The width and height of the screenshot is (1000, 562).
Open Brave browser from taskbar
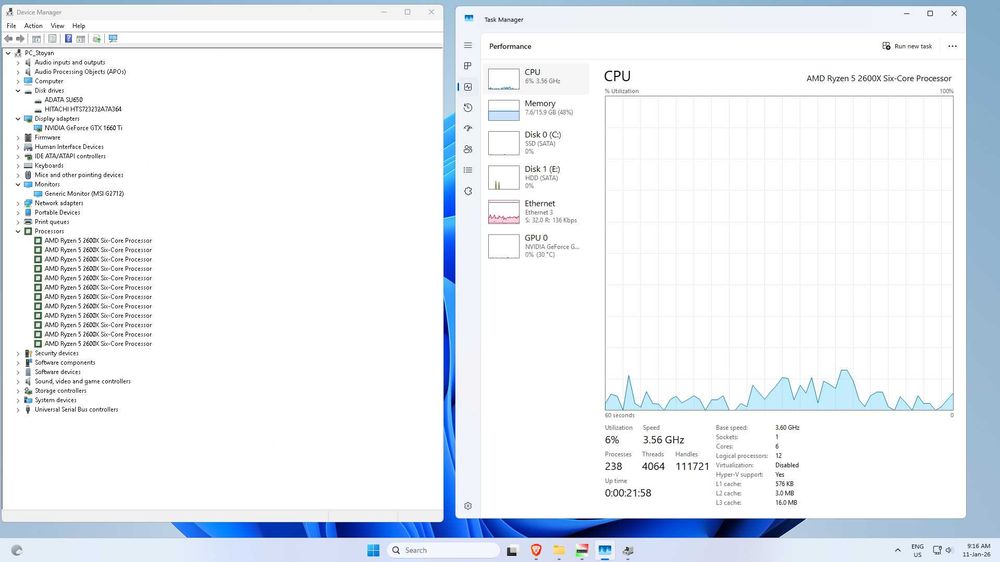(536, 550)
